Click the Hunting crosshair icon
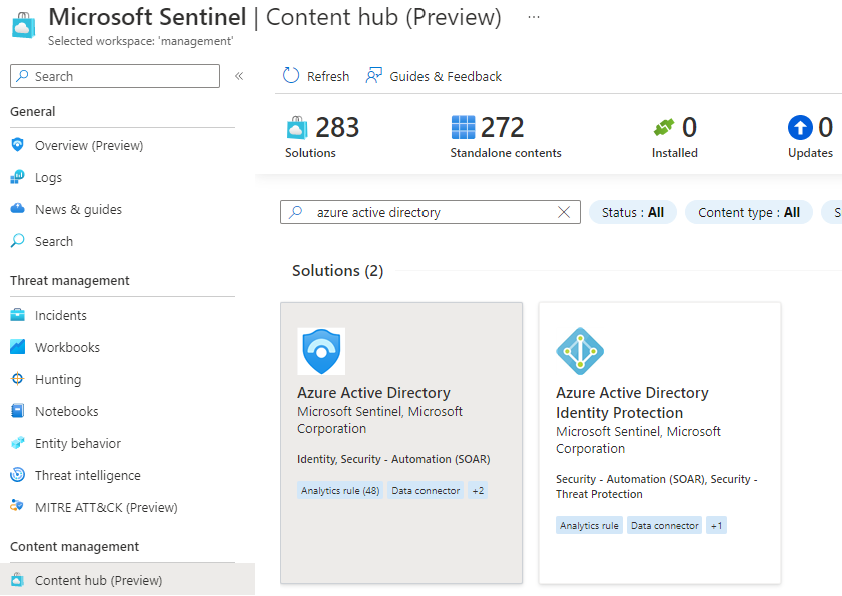Screen dimensions: 842x596 18,379
